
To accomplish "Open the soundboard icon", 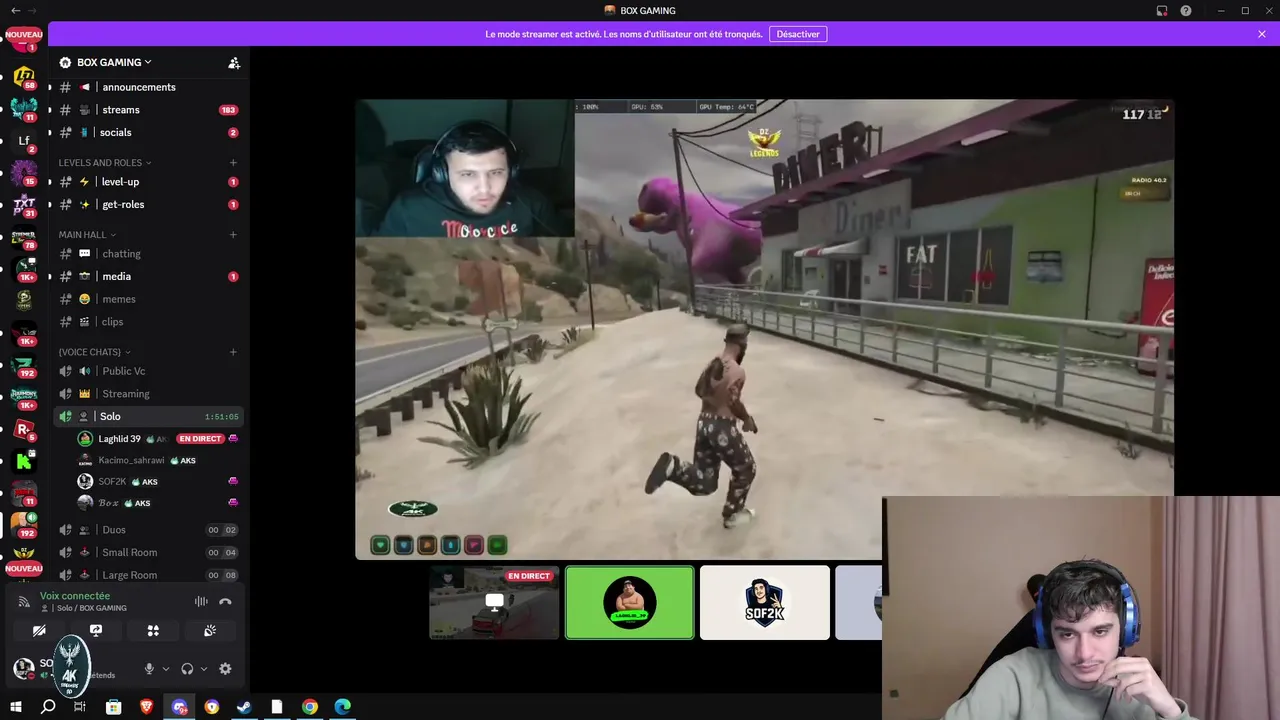I will tap(210, 631).
